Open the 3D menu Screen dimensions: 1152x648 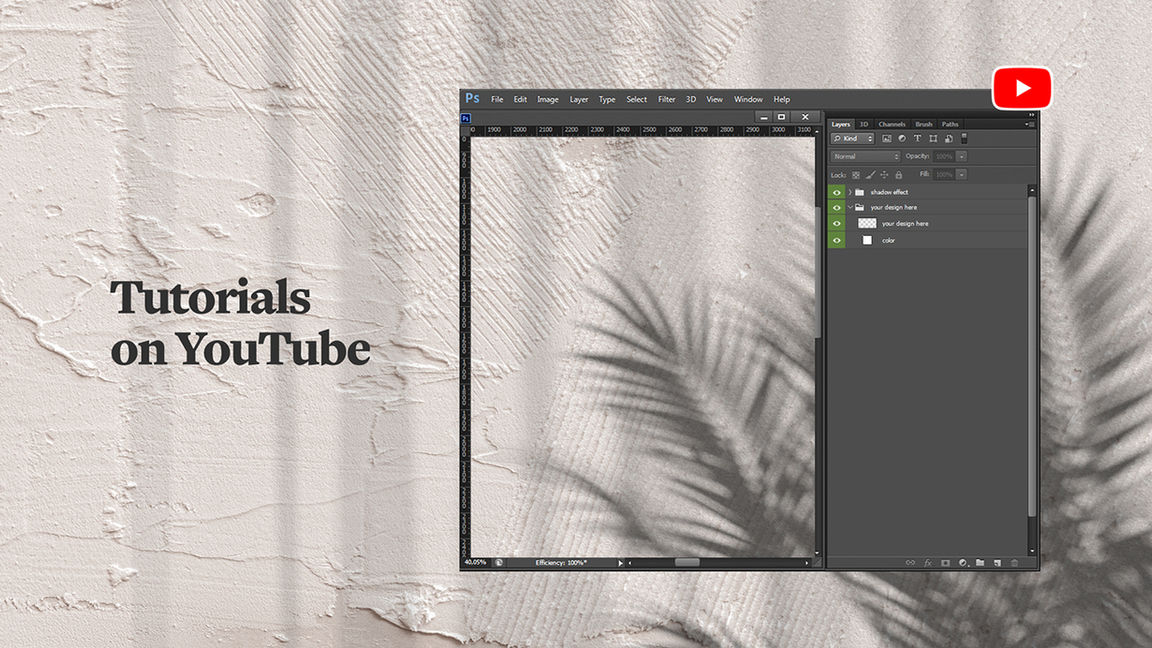(x=691, y=99)
